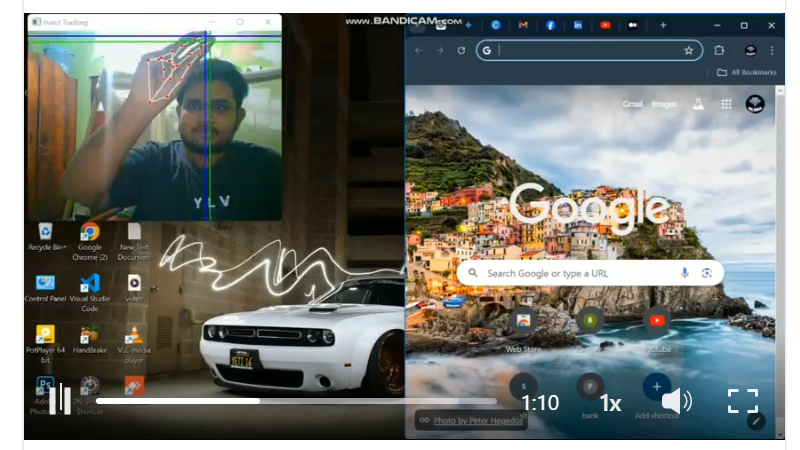Open Chrome three-dot menu

pyautogui.click(x=772, y=50)
